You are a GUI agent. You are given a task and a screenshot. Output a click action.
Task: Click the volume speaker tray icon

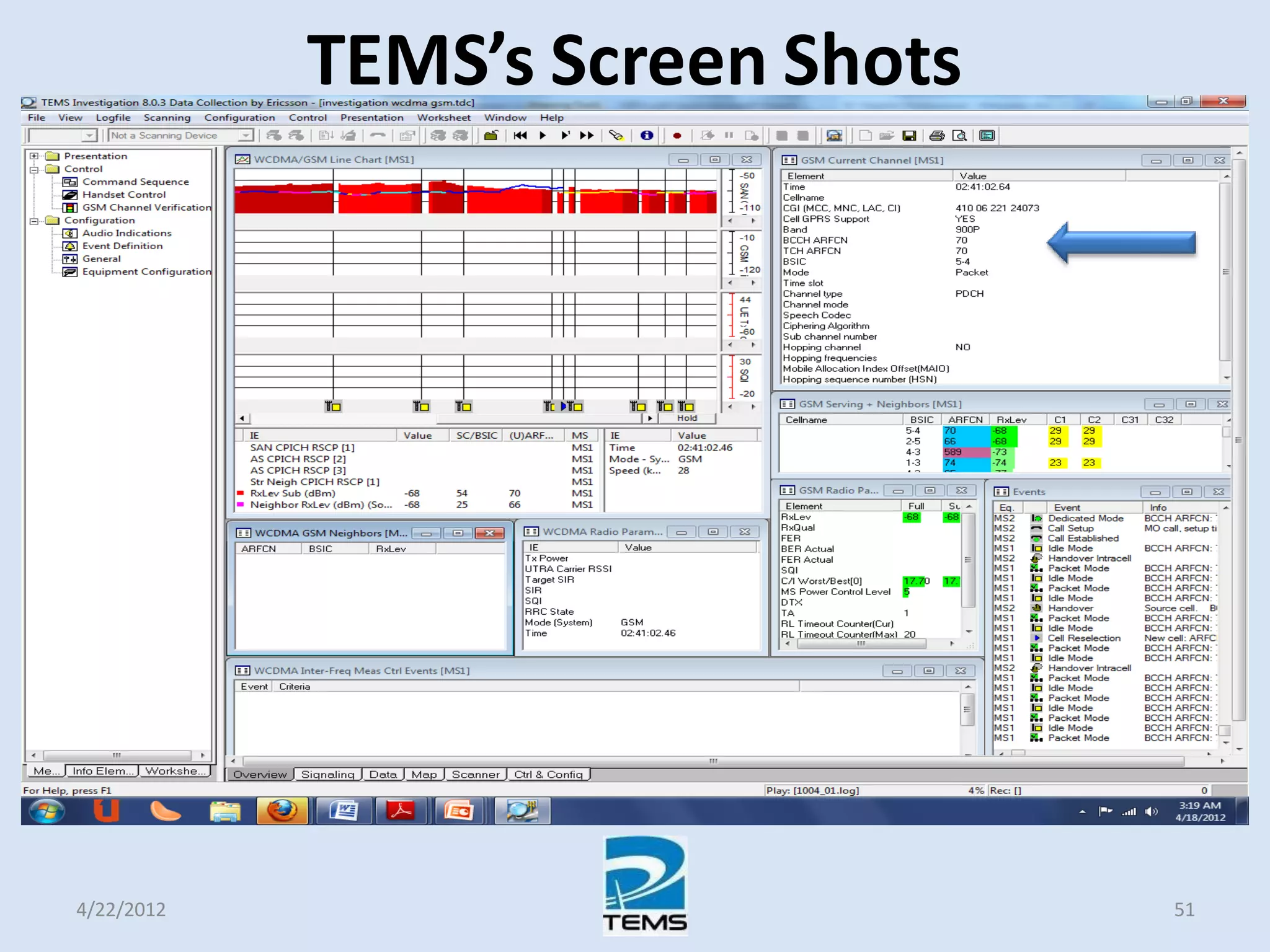click(x=1151, y=812)
